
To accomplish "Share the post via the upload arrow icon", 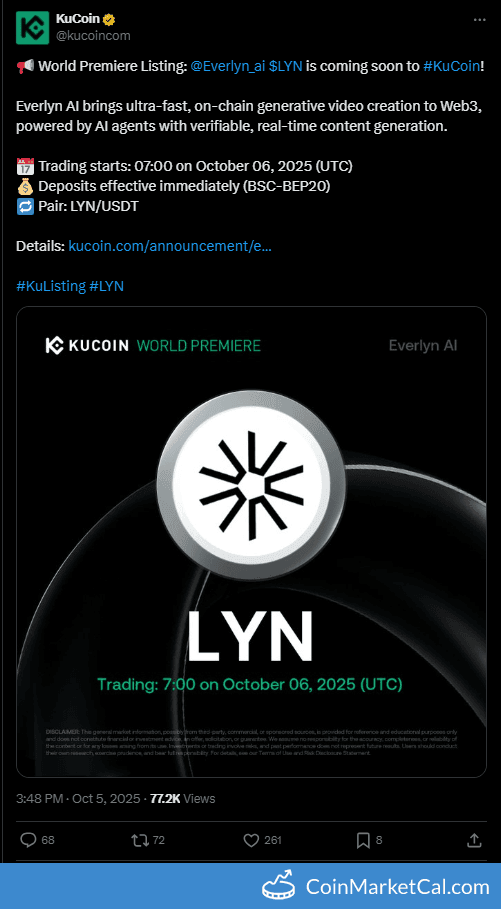I will [474, 839].
